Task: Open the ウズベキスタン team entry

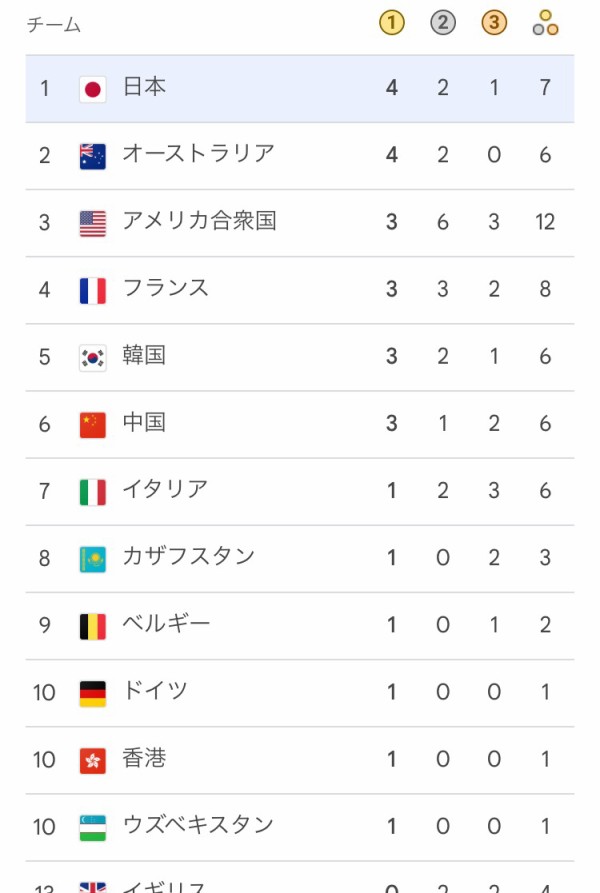Action: 198,825
